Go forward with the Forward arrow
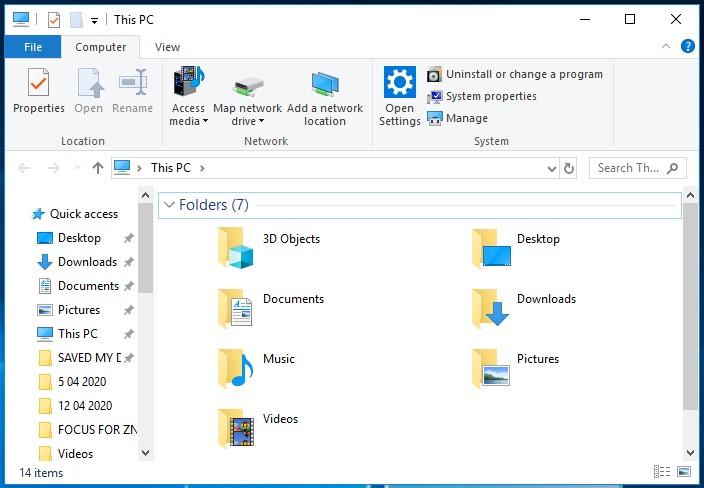The height and width of the screenshot is (488, 704). click(x=54, y=168)
